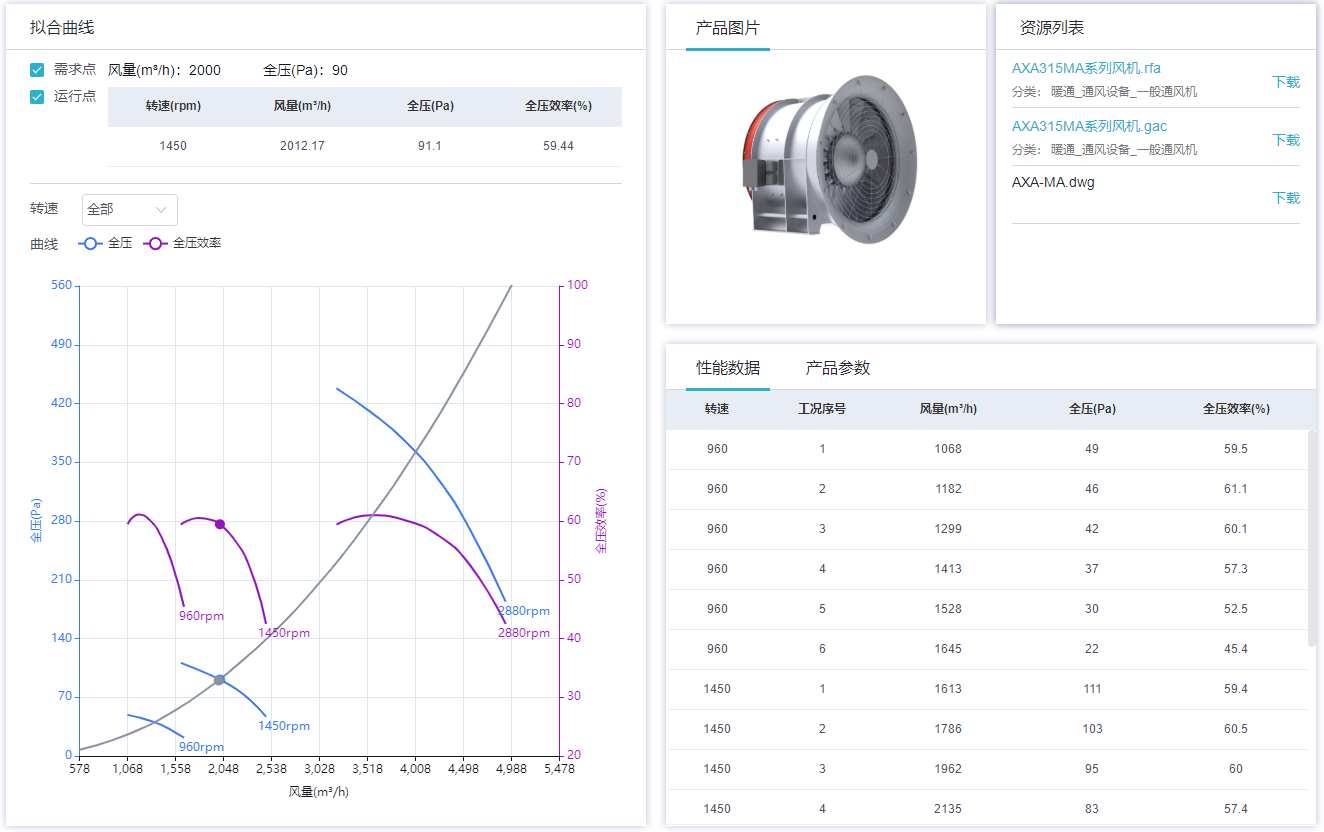
Task: Uncheck the 运行点 checkbox
Action: pyautogui.click(x=37, y=97)
